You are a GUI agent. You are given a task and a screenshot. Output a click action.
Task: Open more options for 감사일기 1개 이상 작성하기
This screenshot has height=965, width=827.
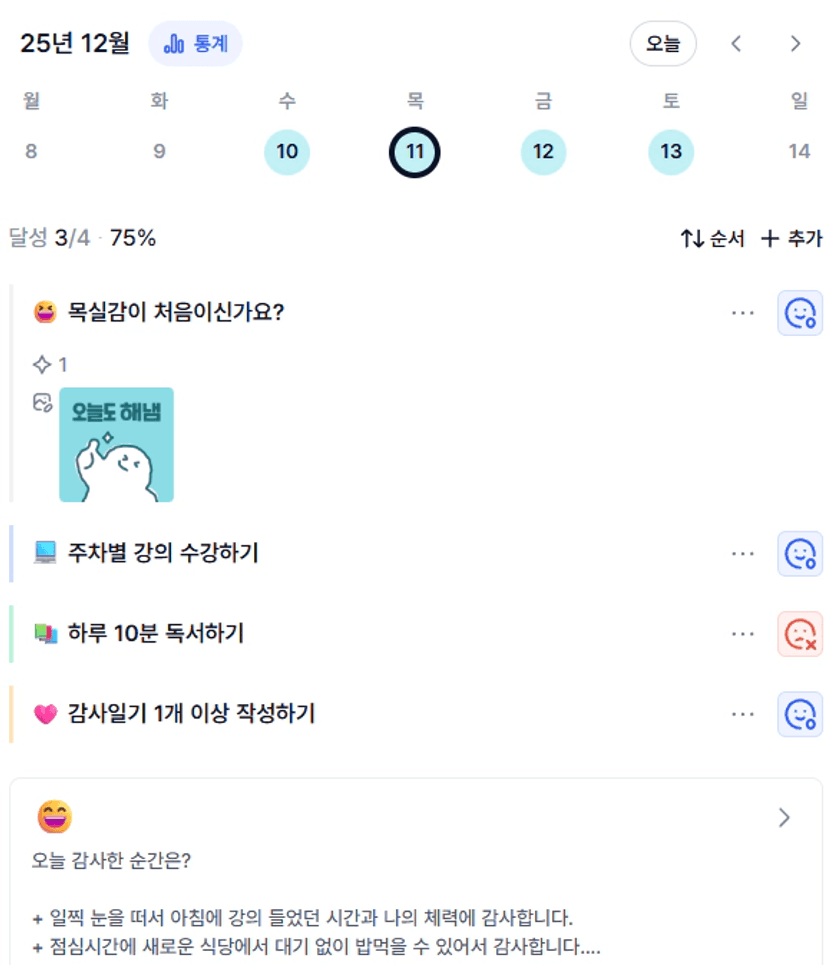pos(742,714)
